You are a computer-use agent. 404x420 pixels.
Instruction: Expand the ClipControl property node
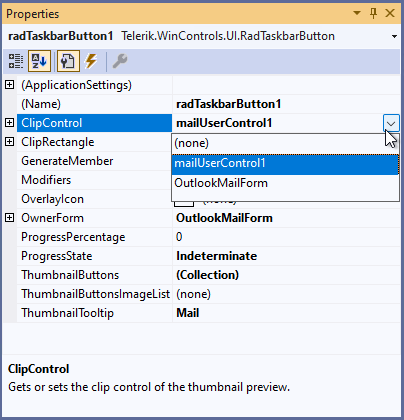point(10,123)
